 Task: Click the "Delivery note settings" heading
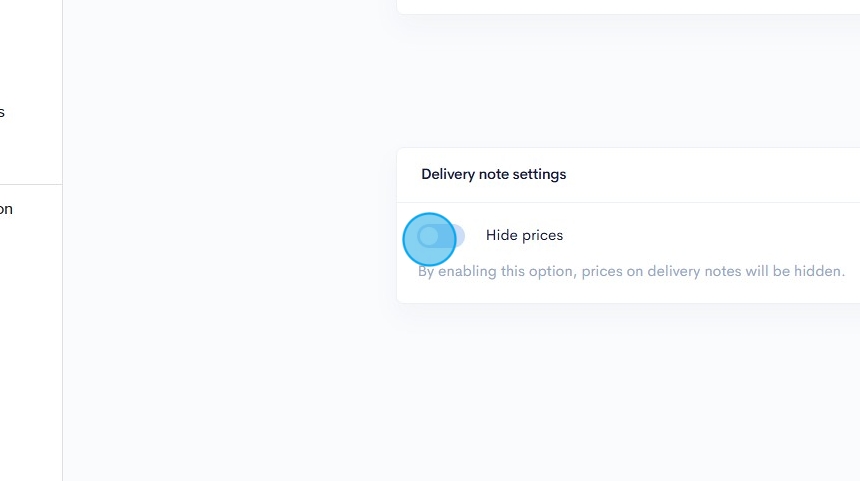click(x=493, y=174)
